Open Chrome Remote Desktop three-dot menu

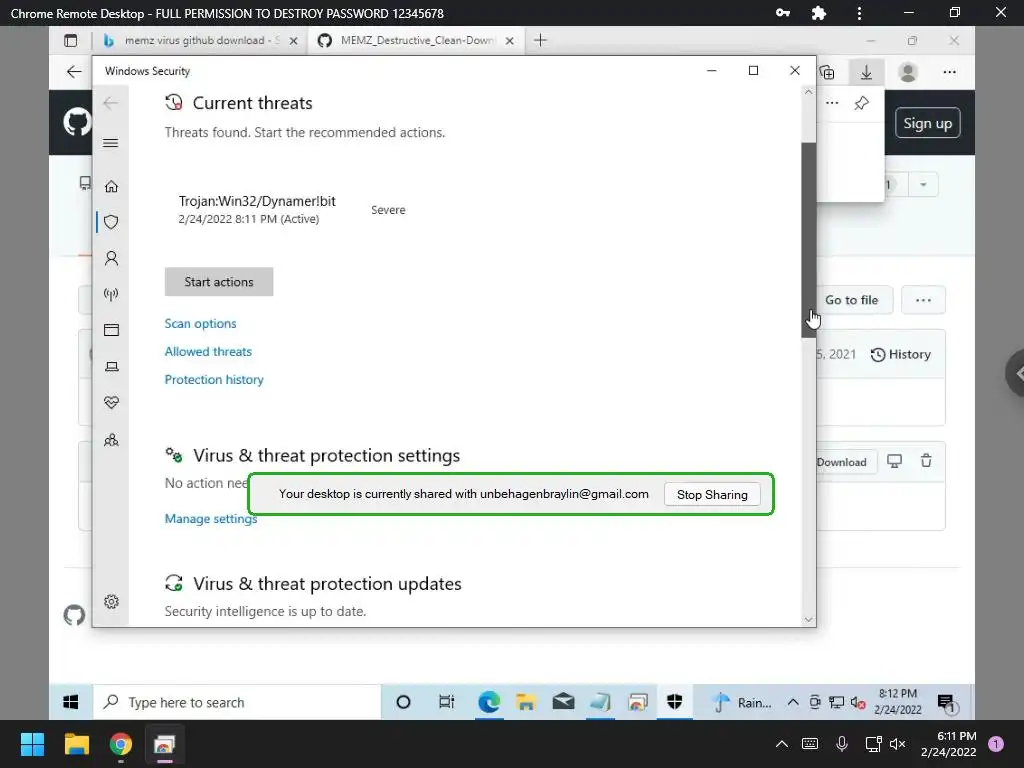click(x=859, y=13)
